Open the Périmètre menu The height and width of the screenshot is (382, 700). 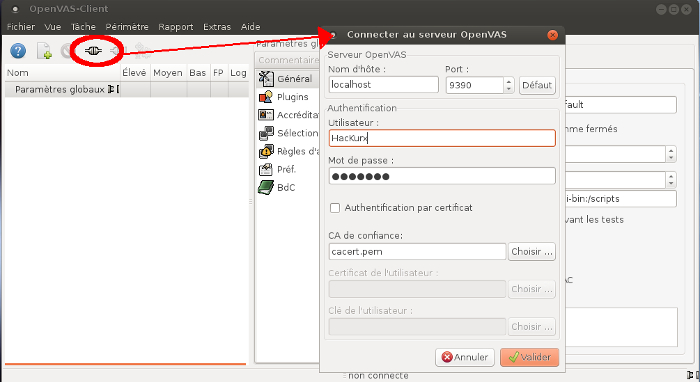click(127, 27)
